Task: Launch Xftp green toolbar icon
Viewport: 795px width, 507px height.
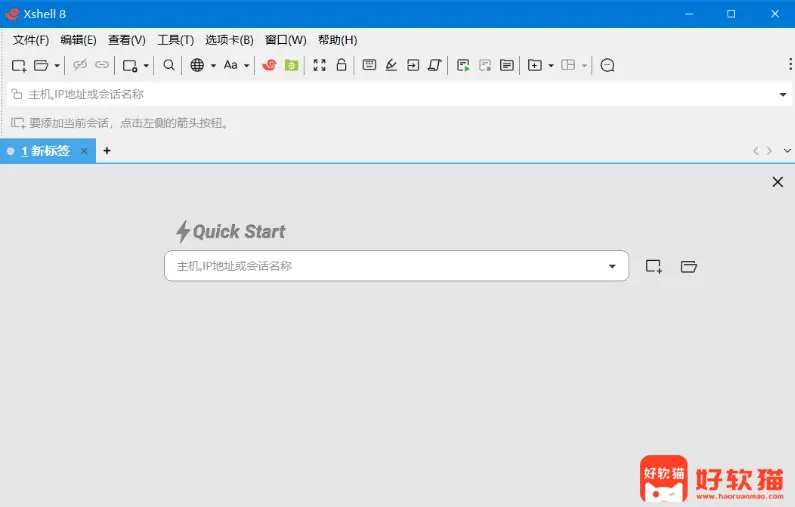Action: [x=292, y=65]
